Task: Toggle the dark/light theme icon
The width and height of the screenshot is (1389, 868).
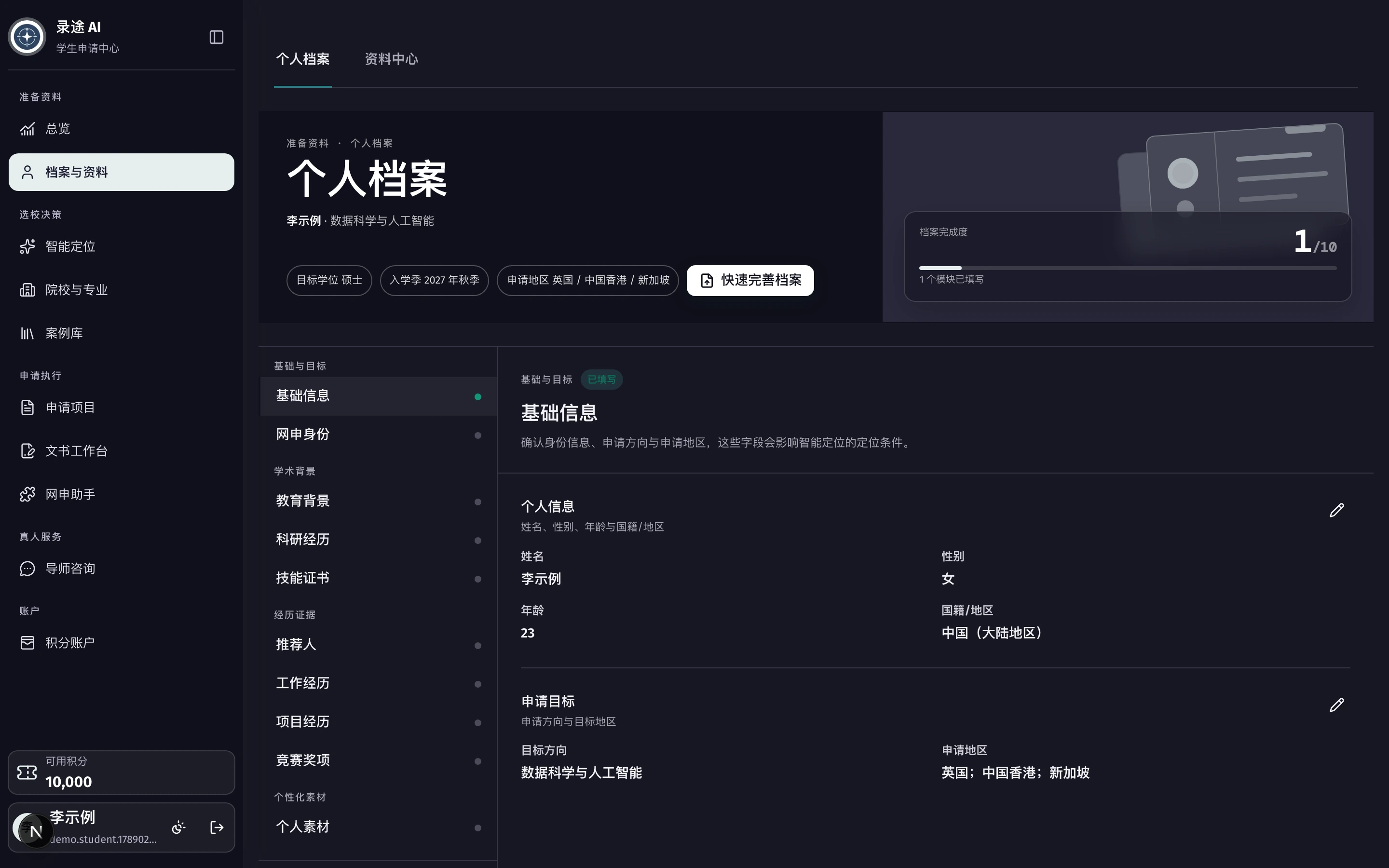Action: tap(178, 827)
